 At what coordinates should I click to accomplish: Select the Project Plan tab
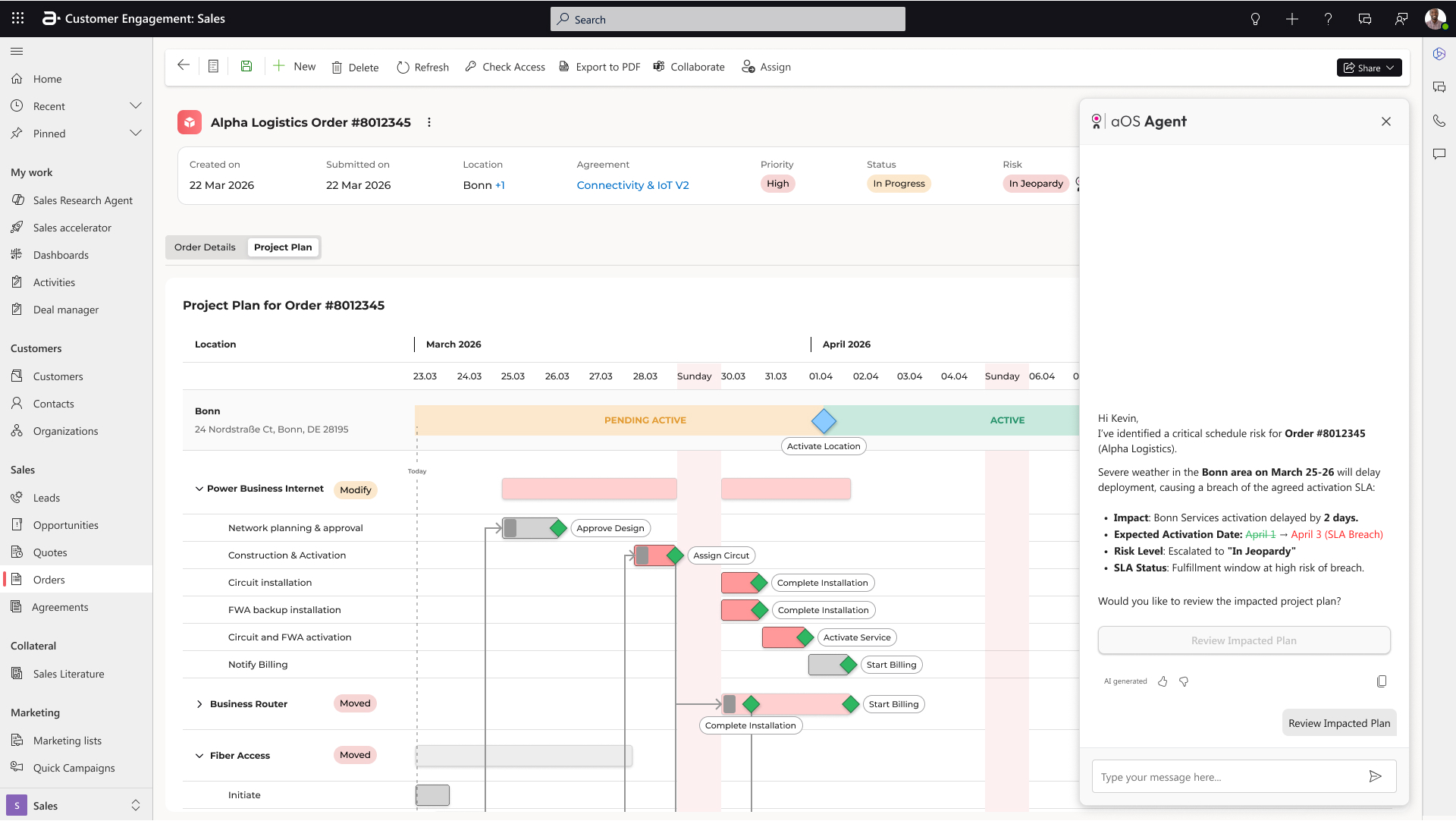[283, 247]
